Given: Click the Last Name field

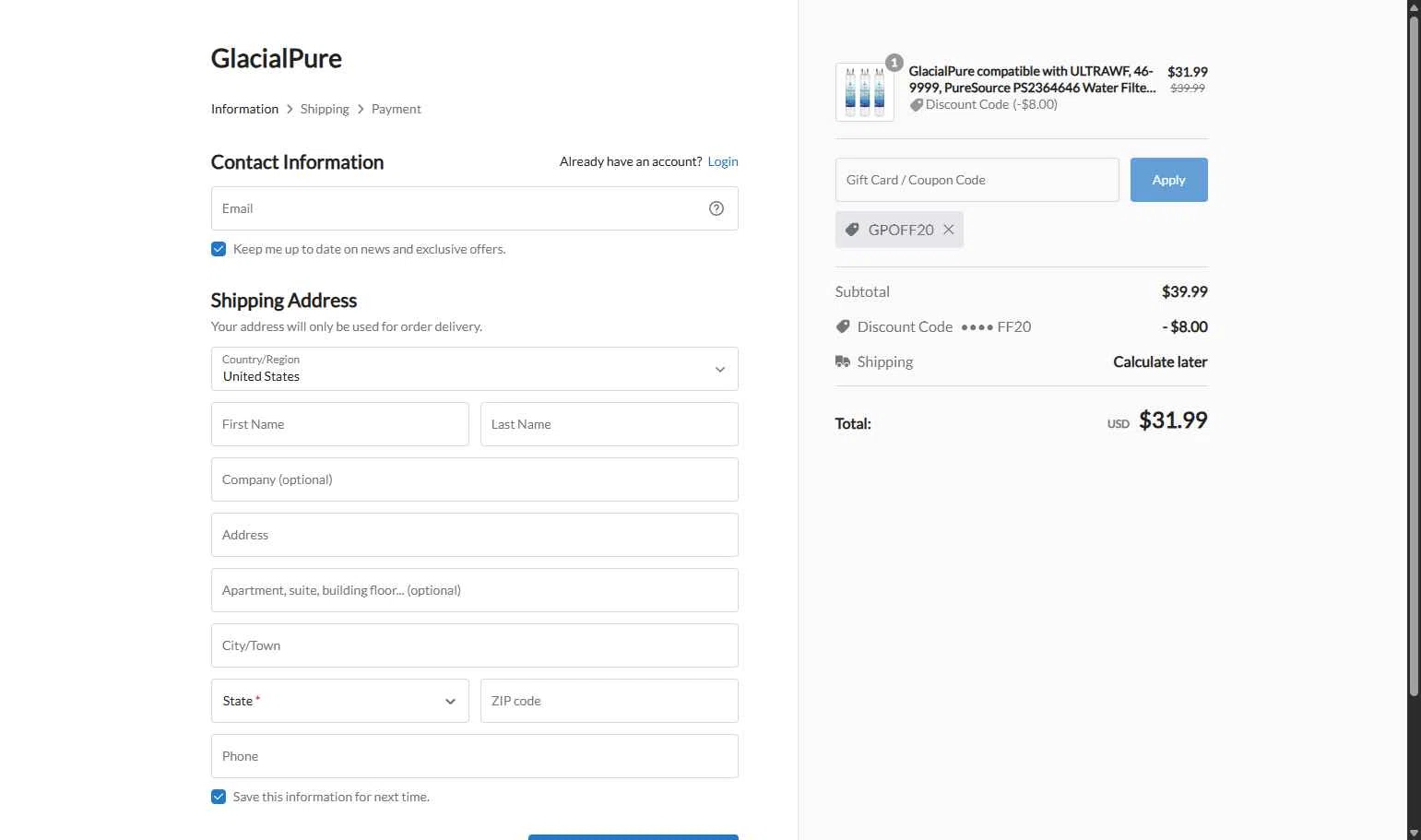Looking at the screenshot, I should pyautogui.click(x=610, y=424).
